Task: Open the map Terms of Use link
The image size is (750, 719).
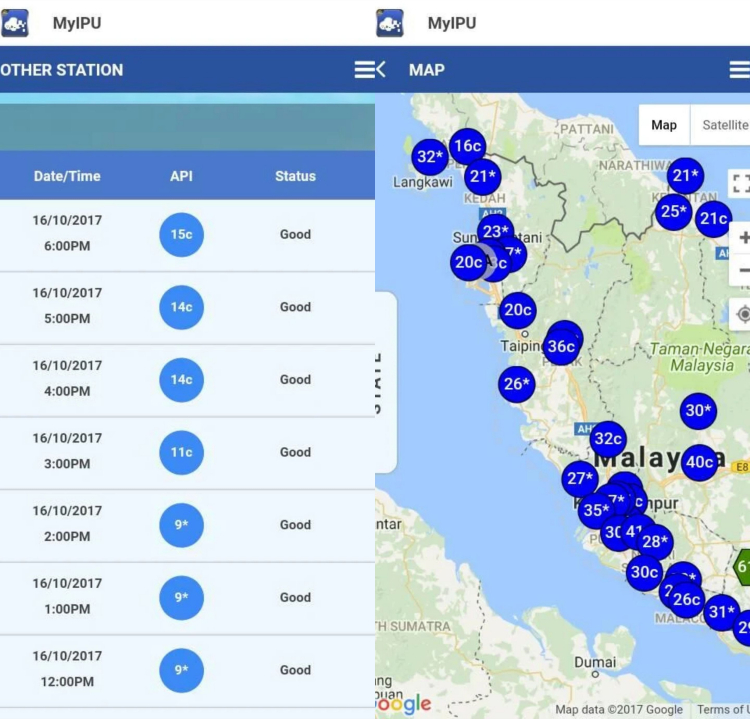Action: click(x=723, y=709)
